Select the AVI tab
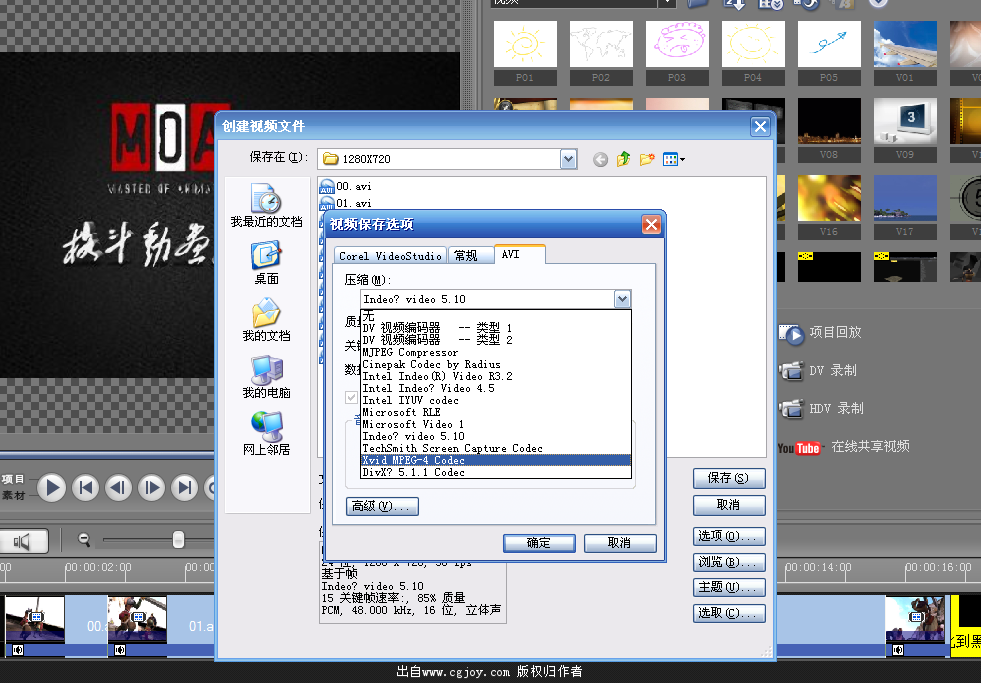The image size is (981, 683). click(x=519, y=254)
